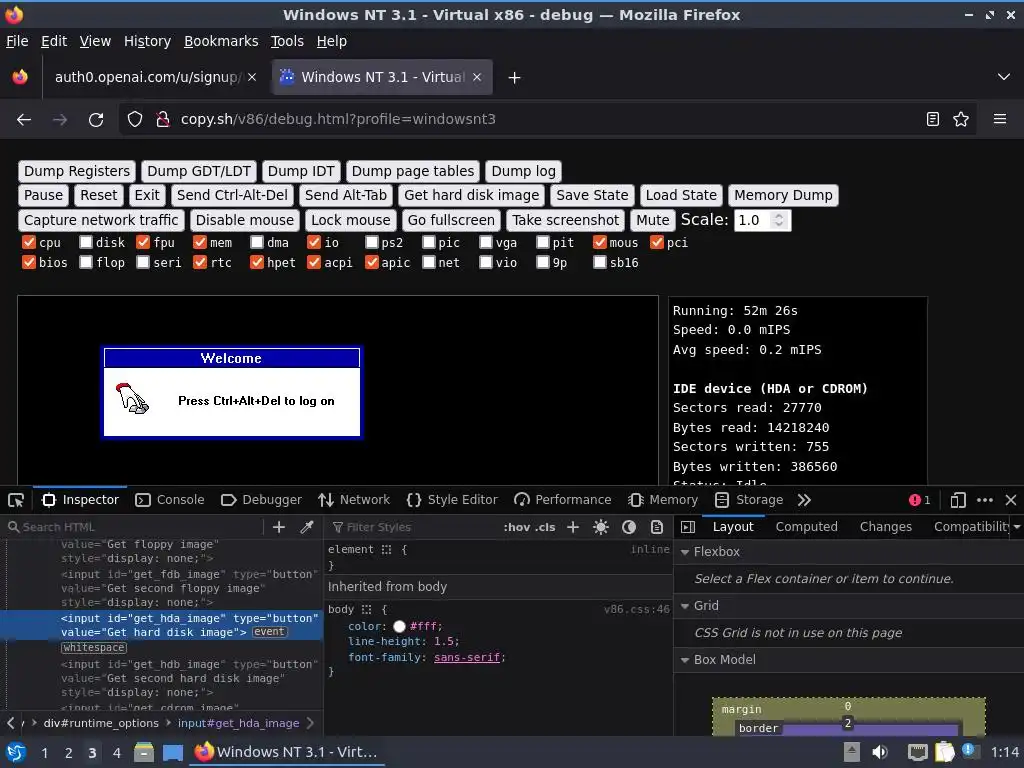Switch to the Network tab
The height and width of the screenshot is (768, 1024).
(x=354, y=500)
